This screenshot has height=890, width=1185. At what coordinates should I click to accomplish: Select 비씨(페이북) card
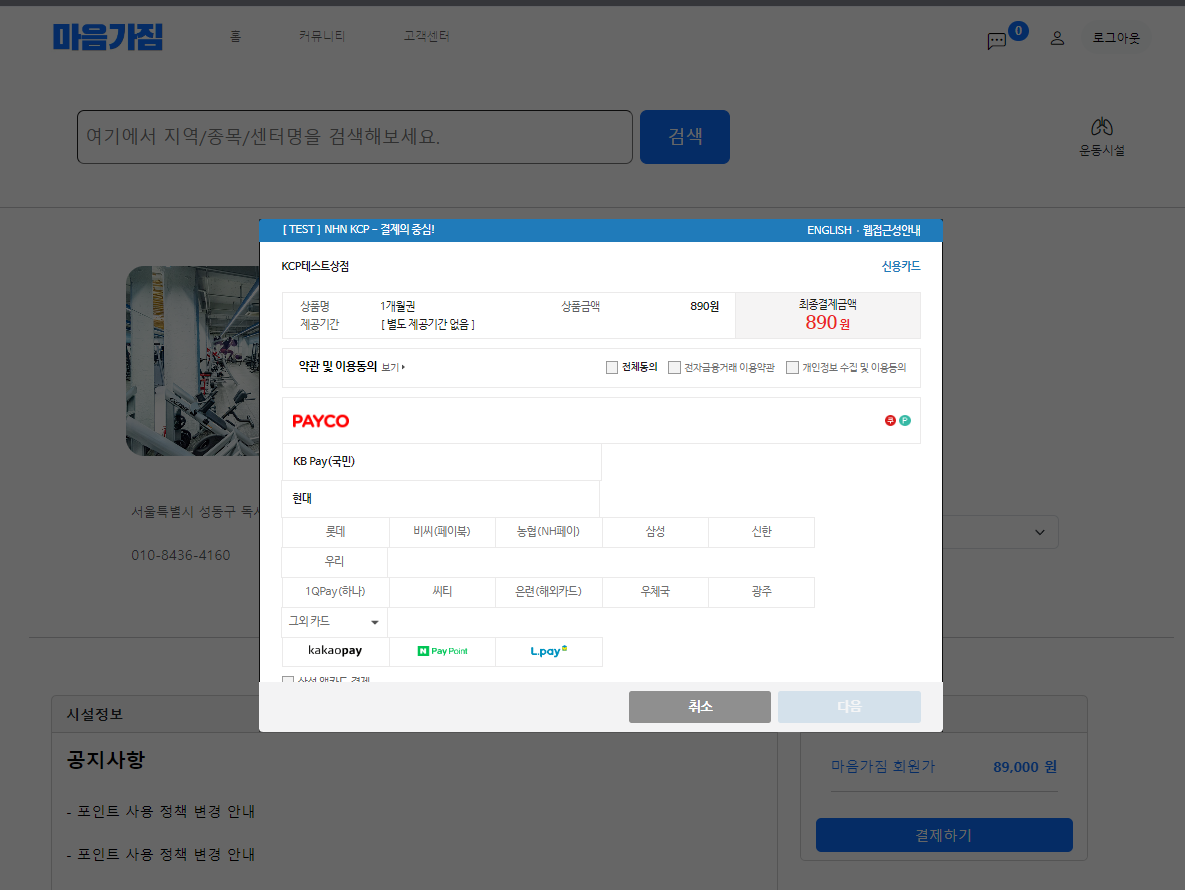click(442, 532)
